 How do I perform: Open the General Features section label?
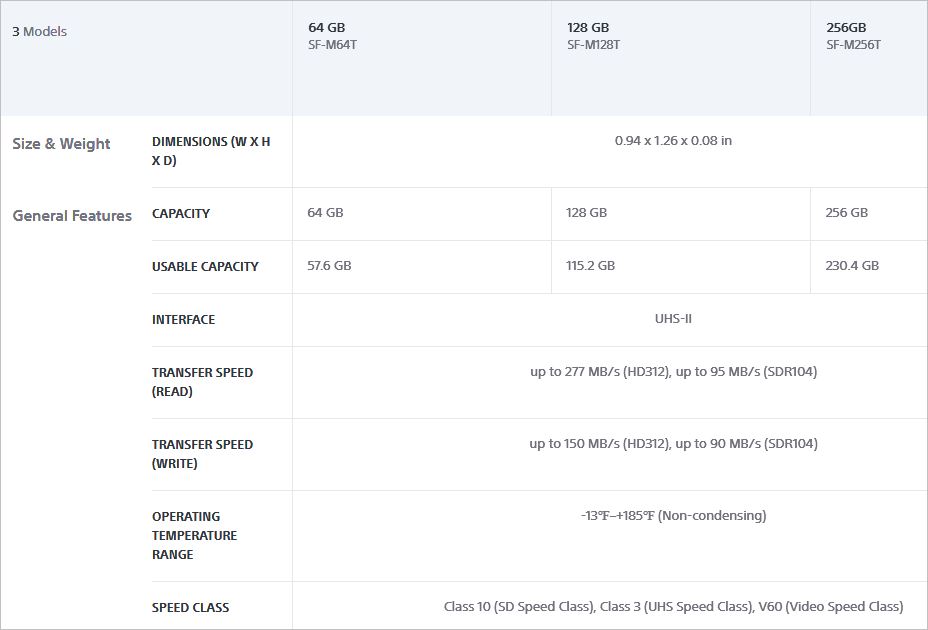72,216
